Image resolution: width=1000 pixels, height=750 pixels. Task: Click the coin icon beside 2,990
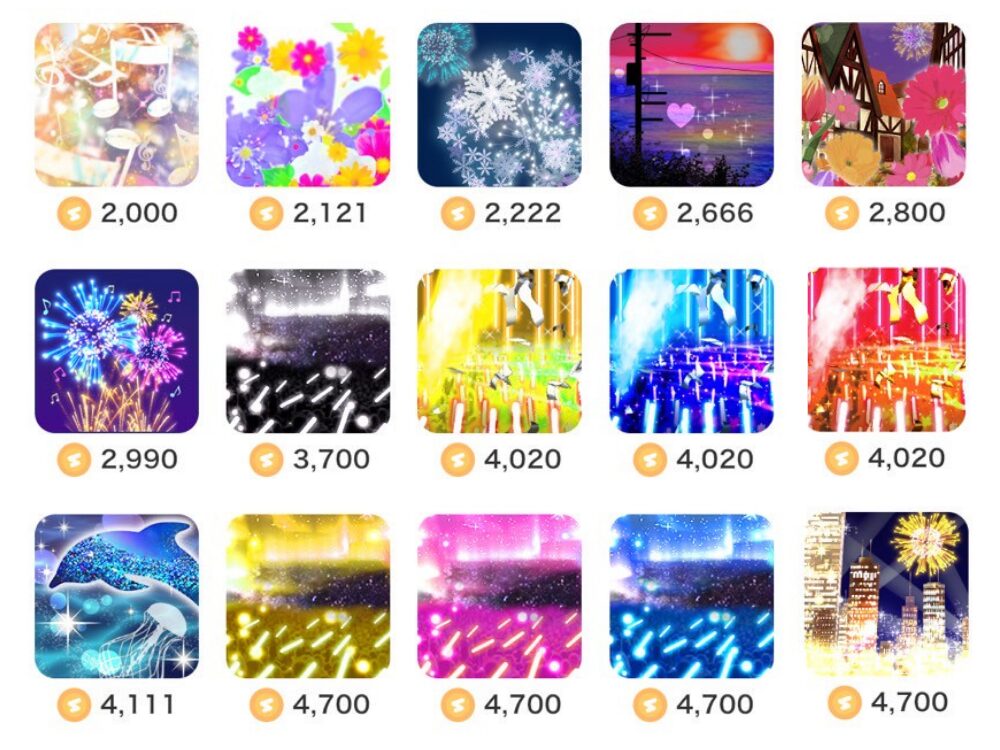pyautogui.click(x=74, y=459)
